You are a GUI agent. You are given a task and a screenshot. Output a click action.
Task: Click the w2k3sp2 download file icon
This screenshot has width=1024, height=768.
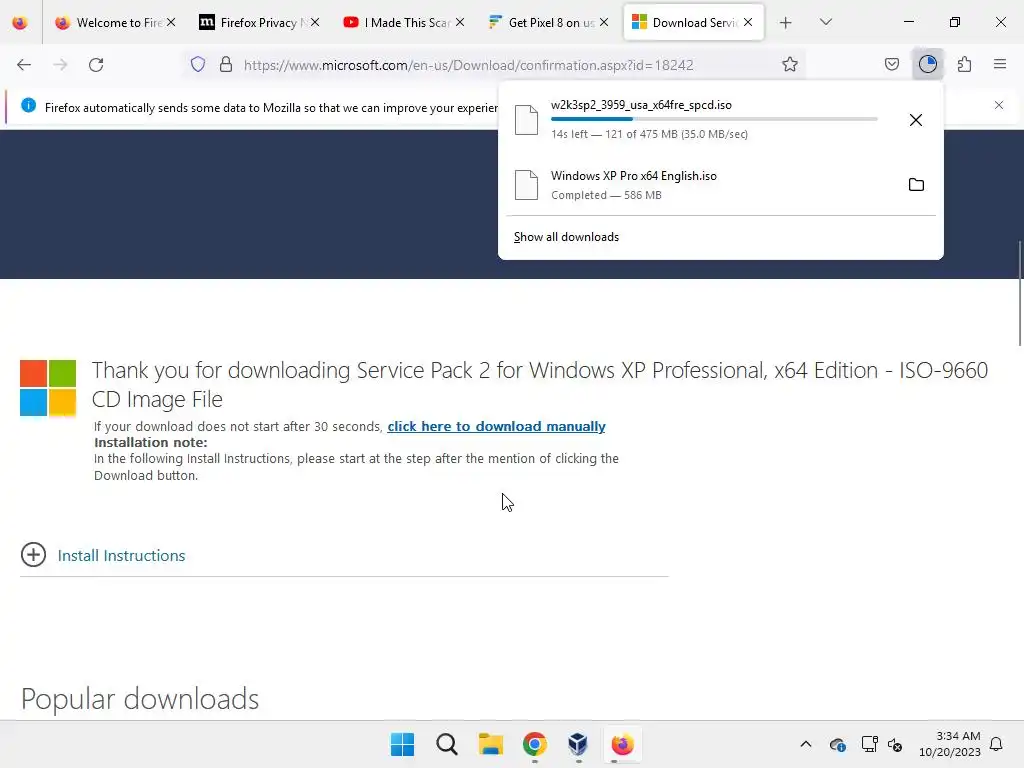(x=526, y=120)
